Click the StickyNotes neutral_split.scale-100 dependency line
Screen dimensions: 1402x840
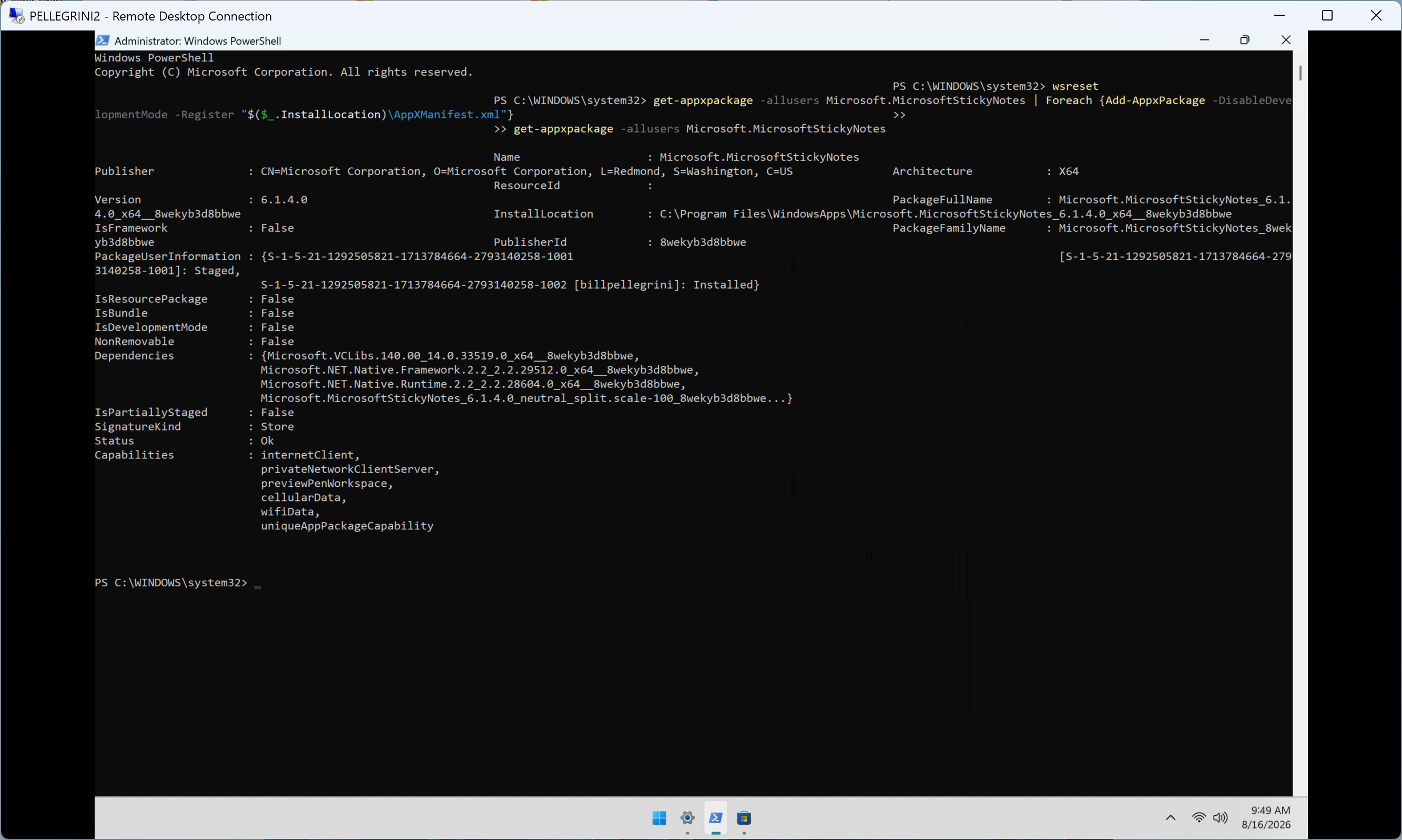(526, 398)
